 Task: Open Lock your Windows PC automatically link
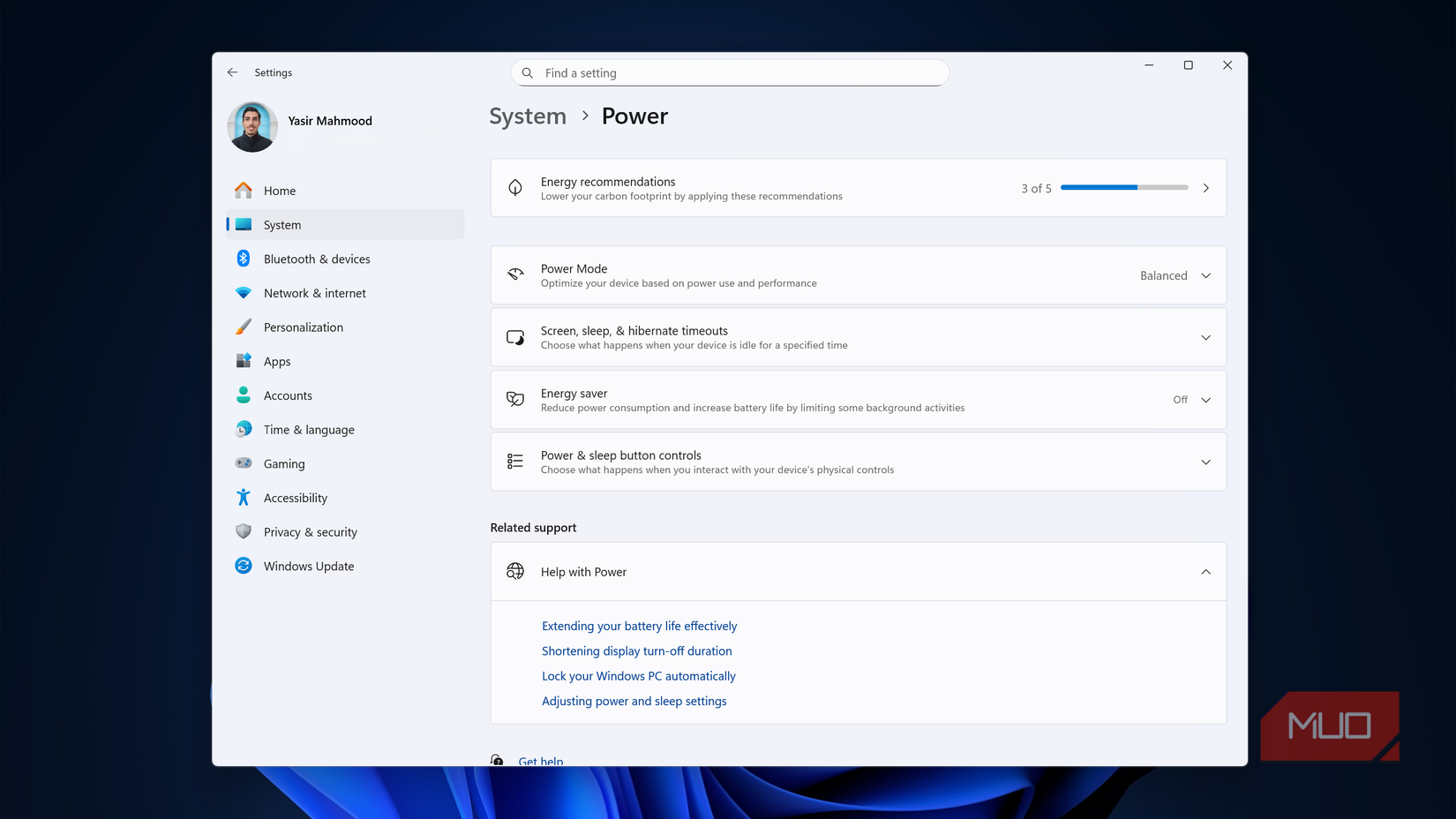click(639, 676)
